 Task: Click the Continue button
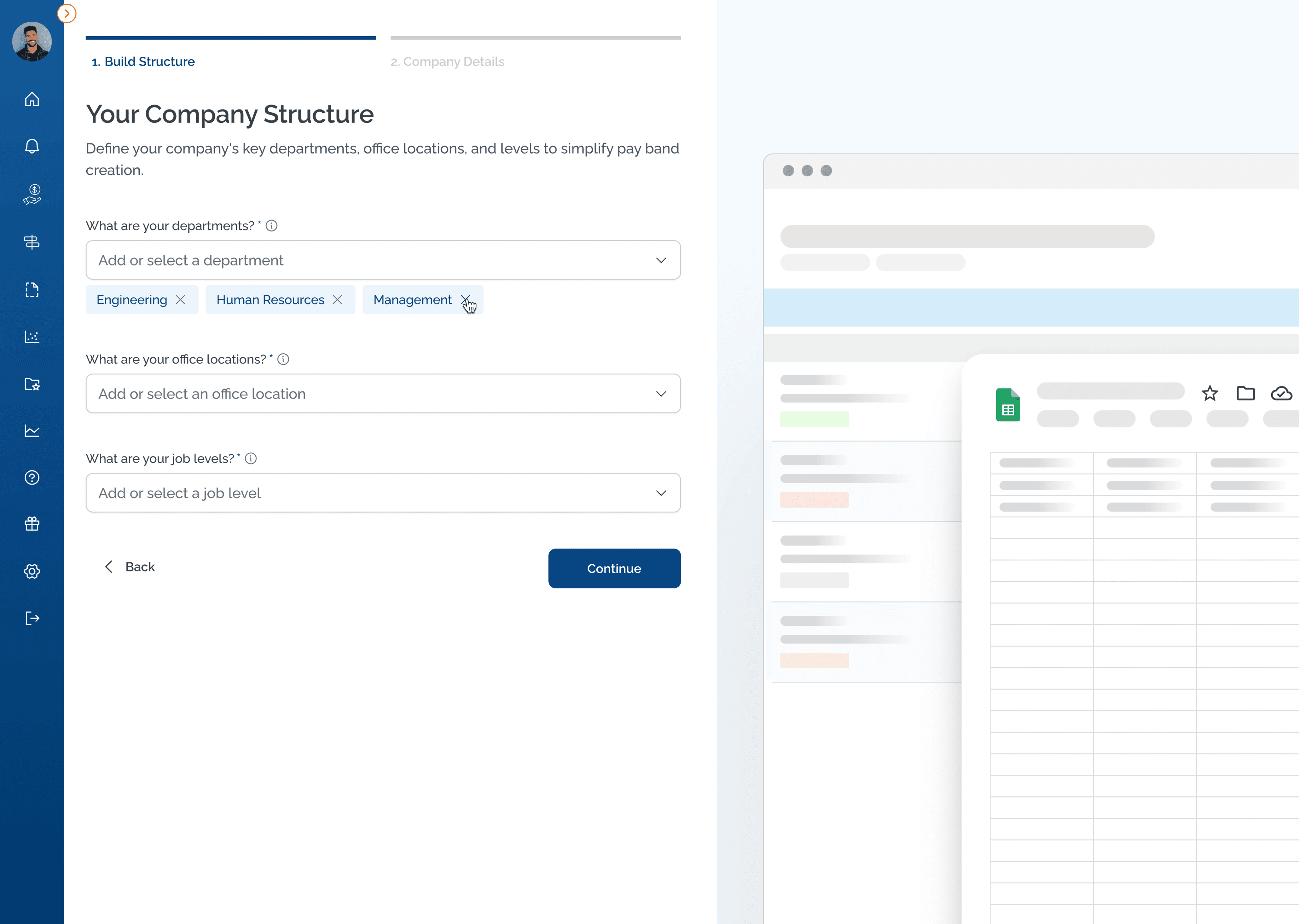pyautogui.click(x=614, y=568)
